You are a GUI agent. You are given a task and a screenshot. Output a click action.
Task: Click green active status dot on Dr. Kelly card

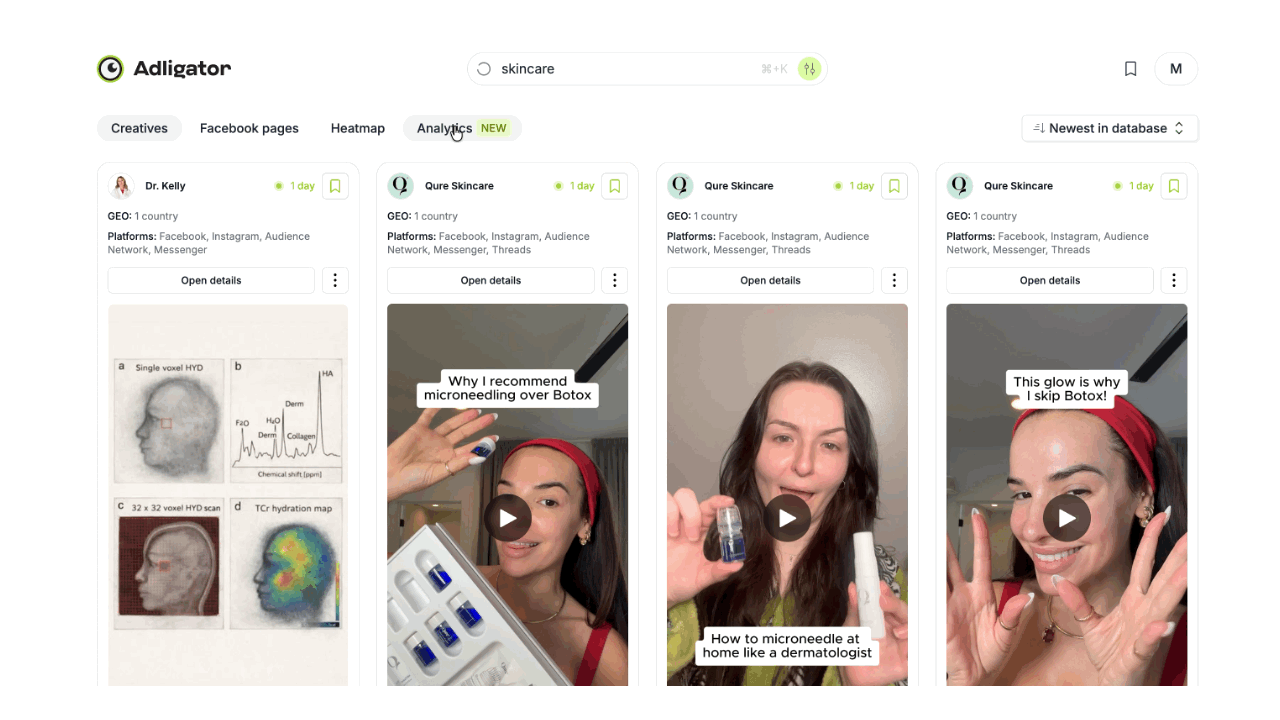(x=279, y=186)
